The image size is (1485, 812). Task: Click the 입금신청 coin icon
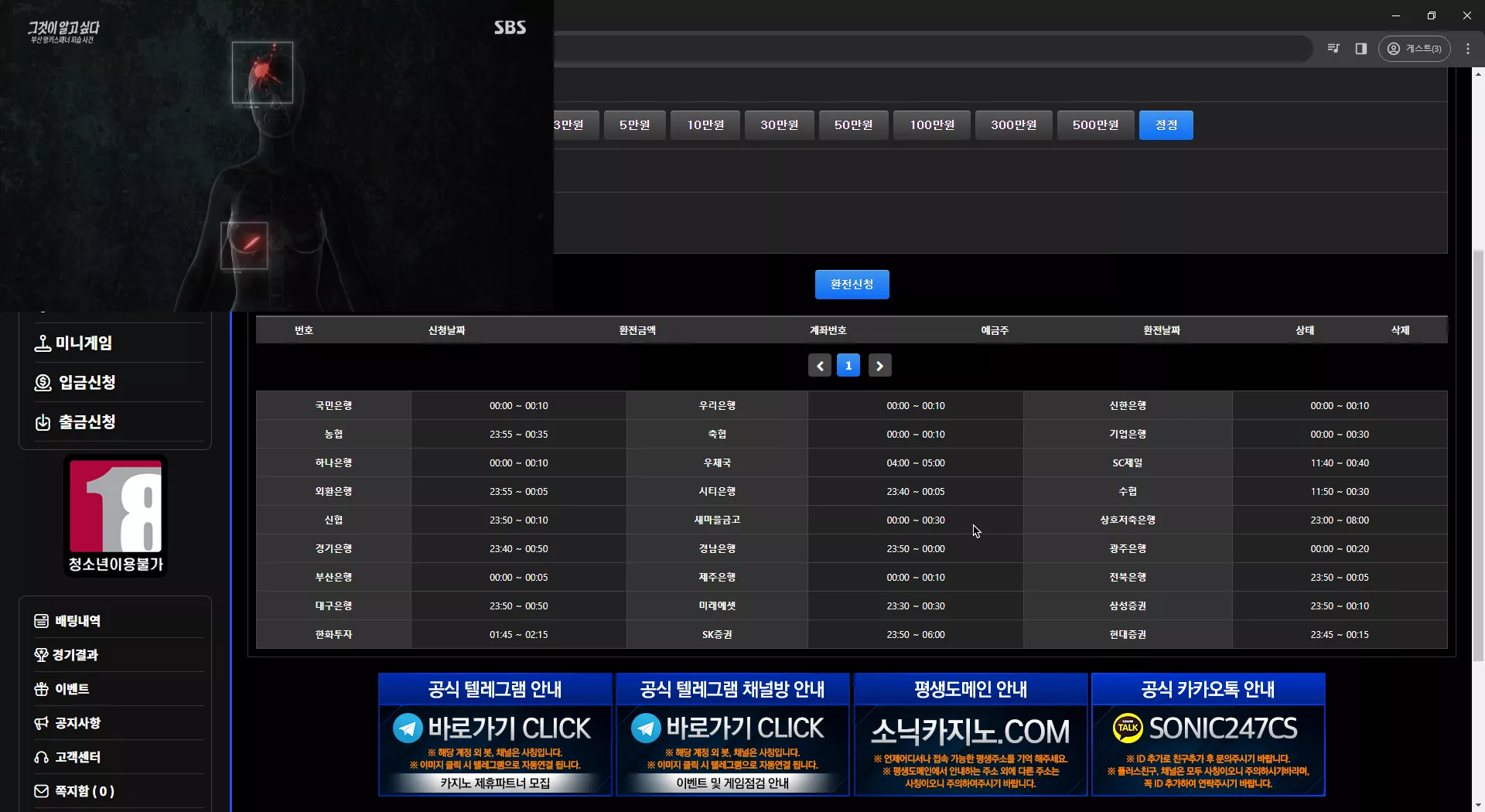click(43, 382)
